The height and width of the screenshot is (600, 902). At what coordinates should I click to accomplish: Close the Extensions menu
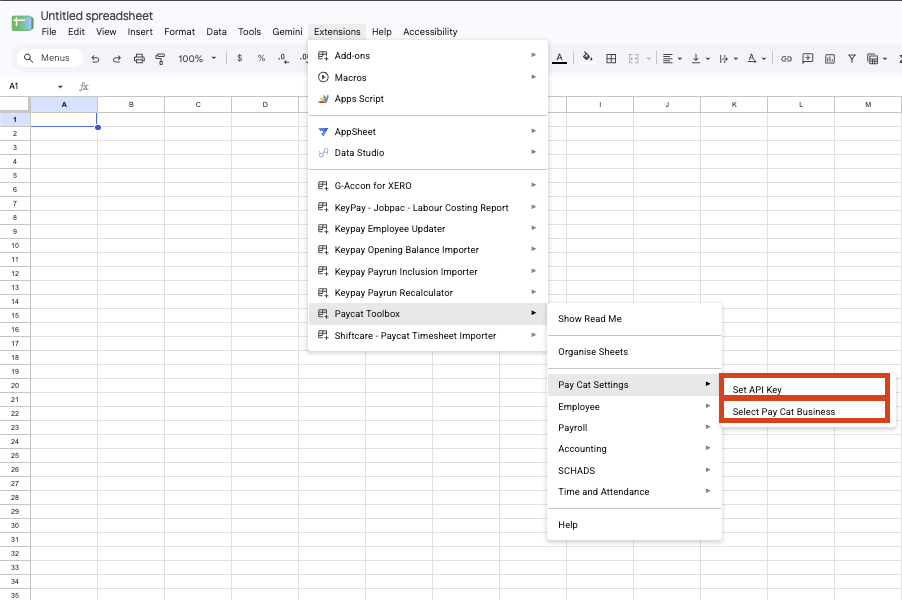coord(337,32)
